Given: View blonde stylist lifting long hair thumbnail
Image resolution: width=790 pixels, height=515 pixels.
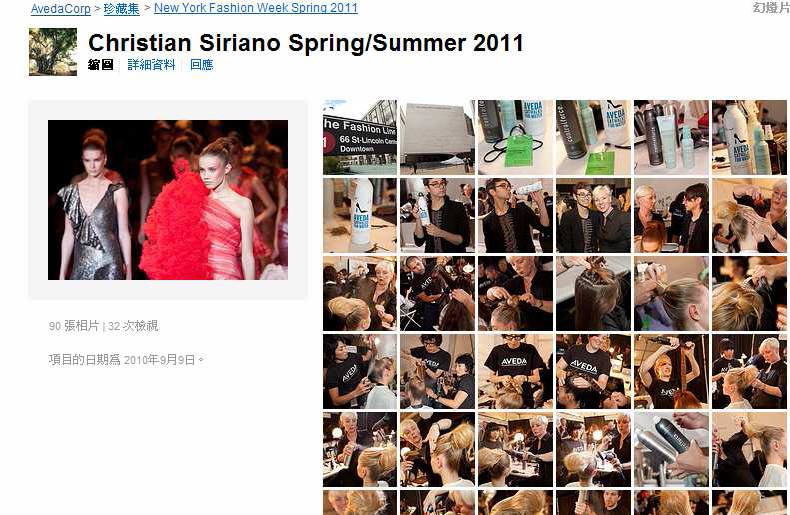Looking at the screenshot, I should tap(671, 371).
